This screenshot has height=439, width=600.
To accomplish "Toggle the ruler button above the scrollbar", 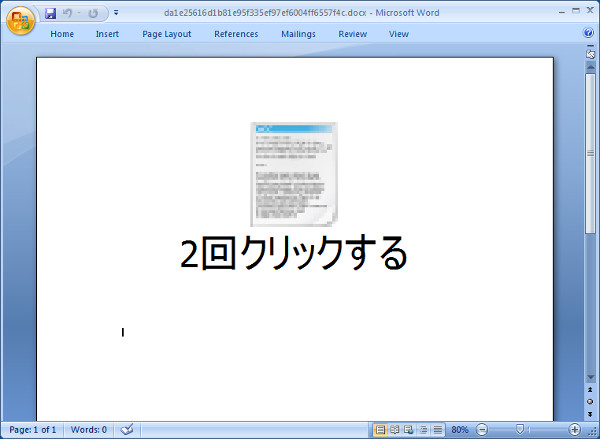I will click(590, 54).
